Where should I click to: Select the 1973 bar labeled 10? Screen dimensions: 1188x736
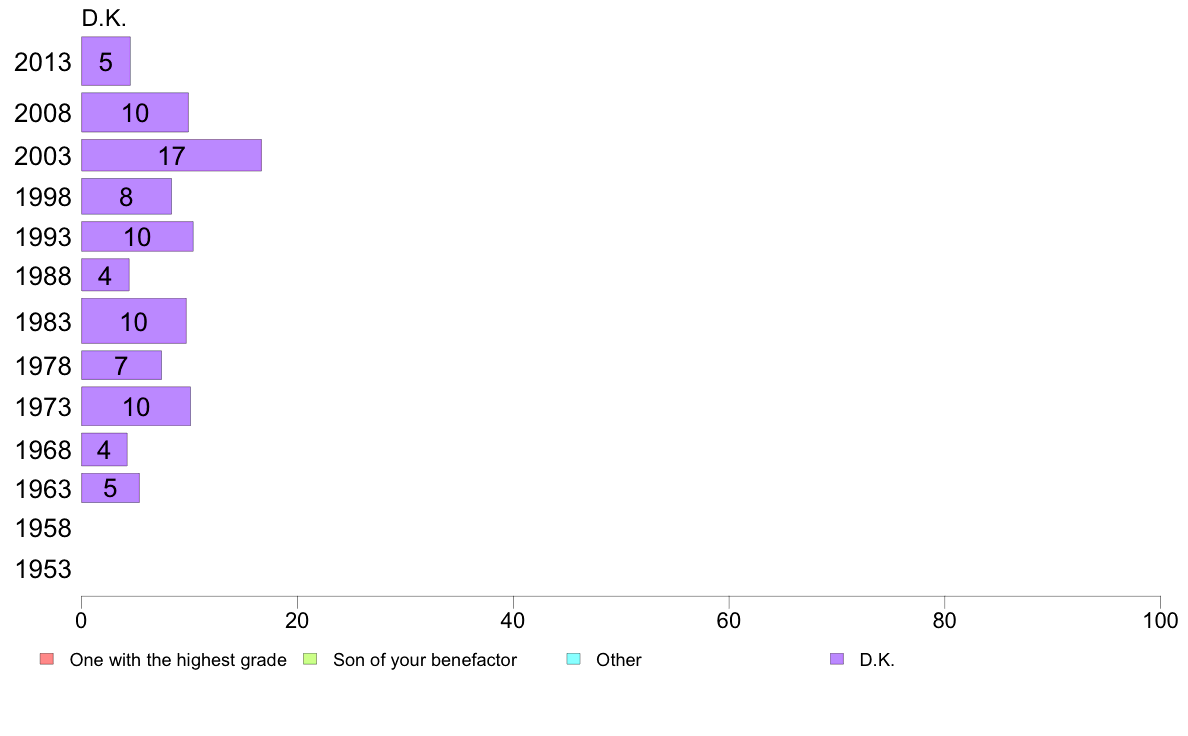click(x=136, y=406)
